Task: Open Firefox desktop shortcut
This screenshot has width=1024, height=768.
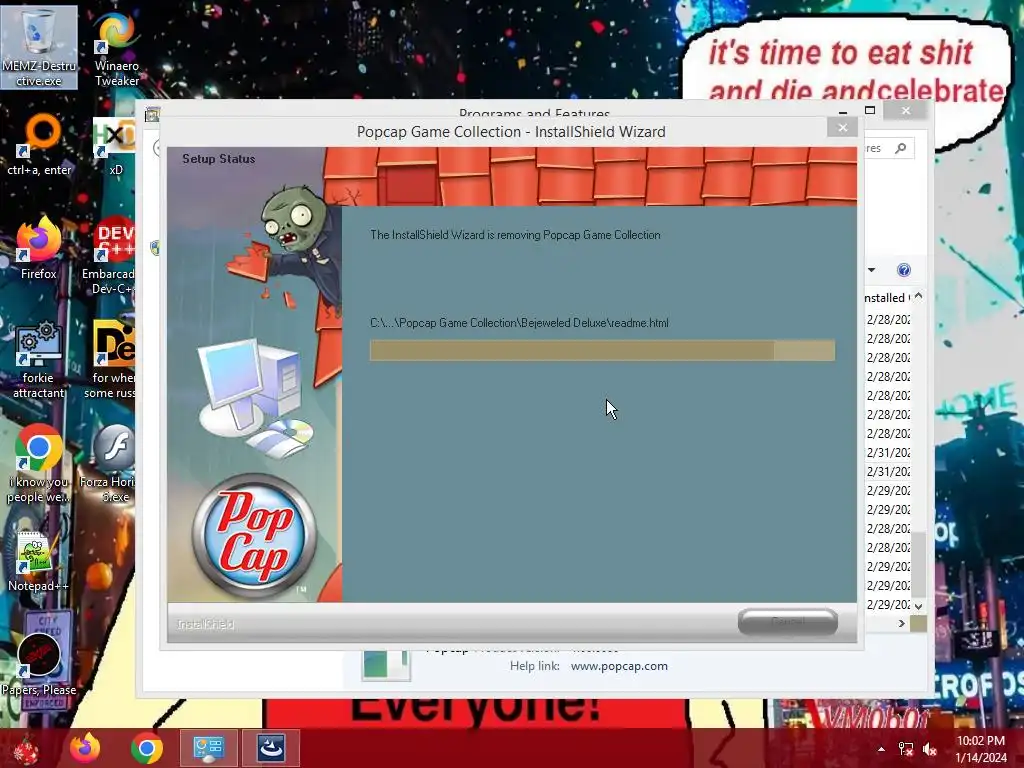Action: pos(39,249)
